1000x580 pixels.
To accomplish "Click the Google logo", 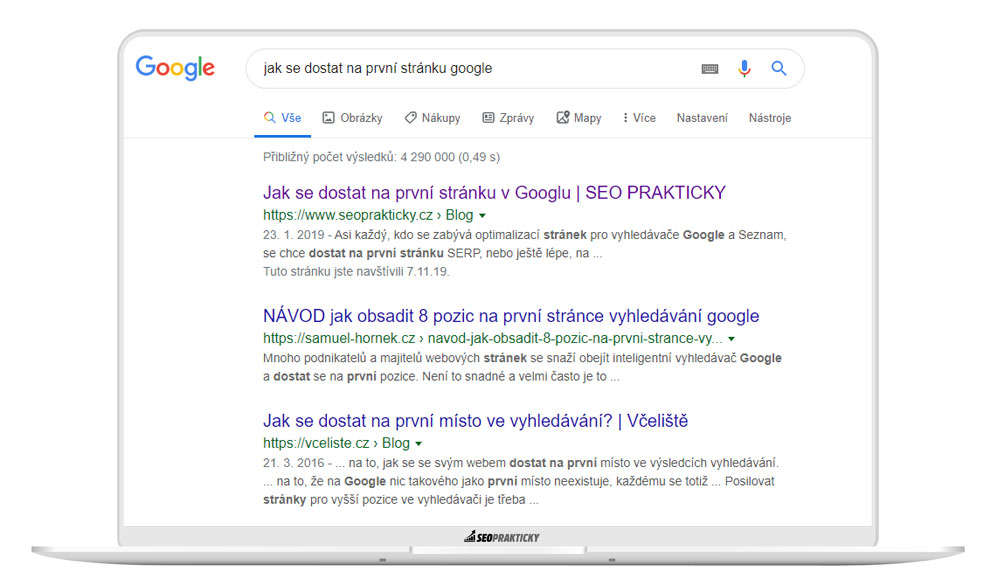I will [x=175, y=68].
